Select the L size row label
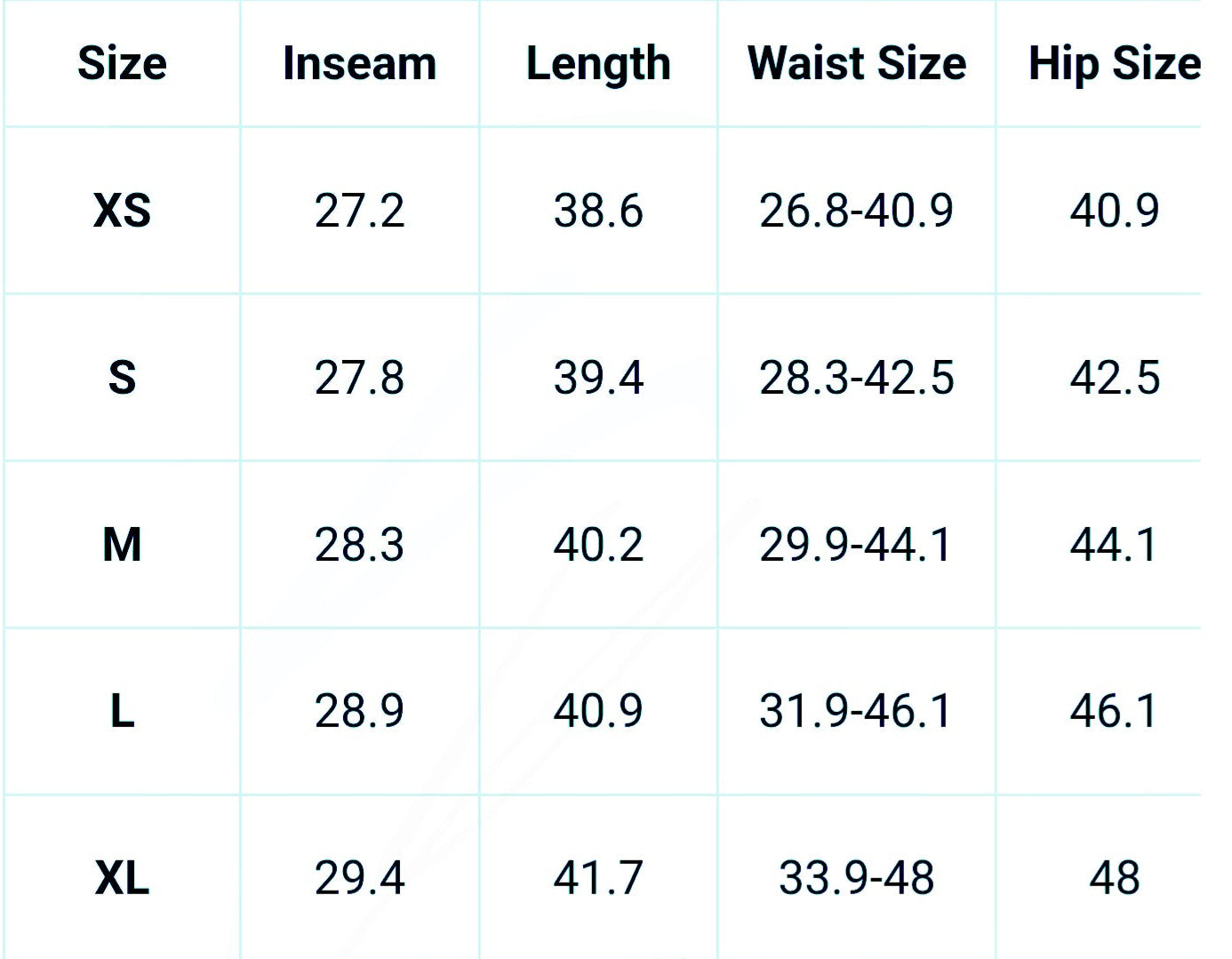Screen dimensions: 1232x959 coord(122,711)
